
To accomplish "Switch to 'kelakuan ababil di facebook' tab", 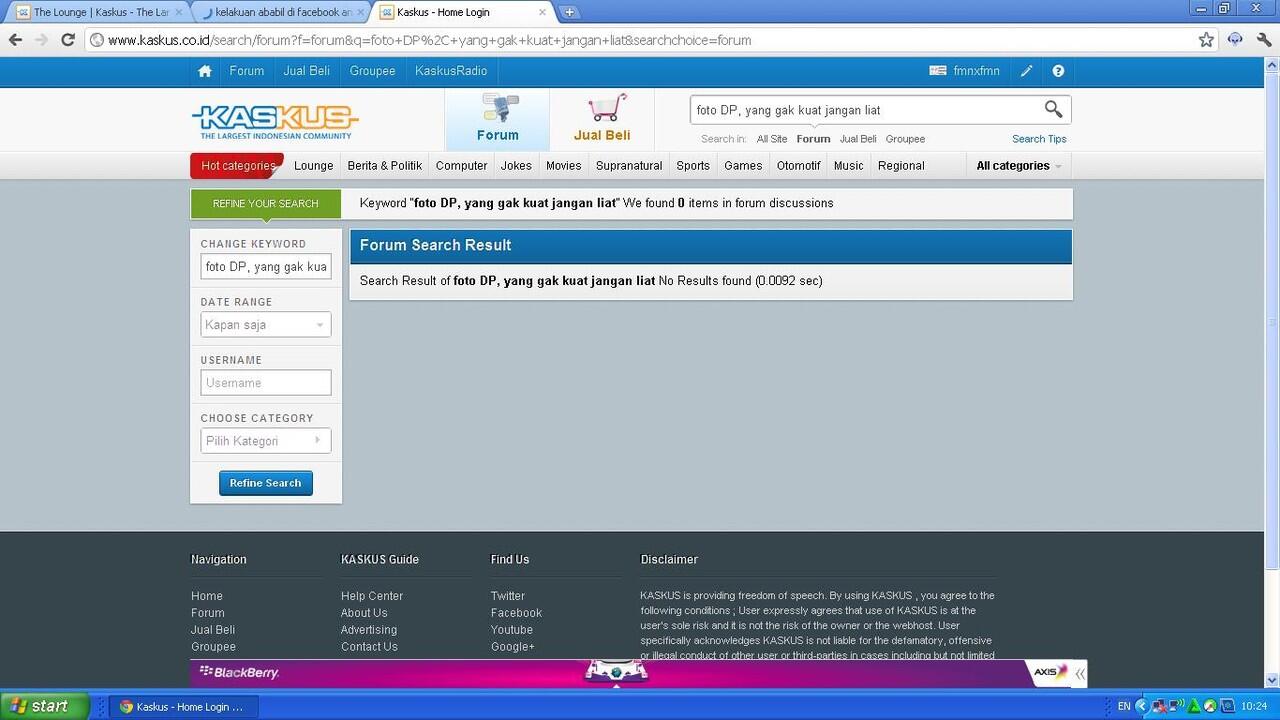I will click(x=283, y=12).
